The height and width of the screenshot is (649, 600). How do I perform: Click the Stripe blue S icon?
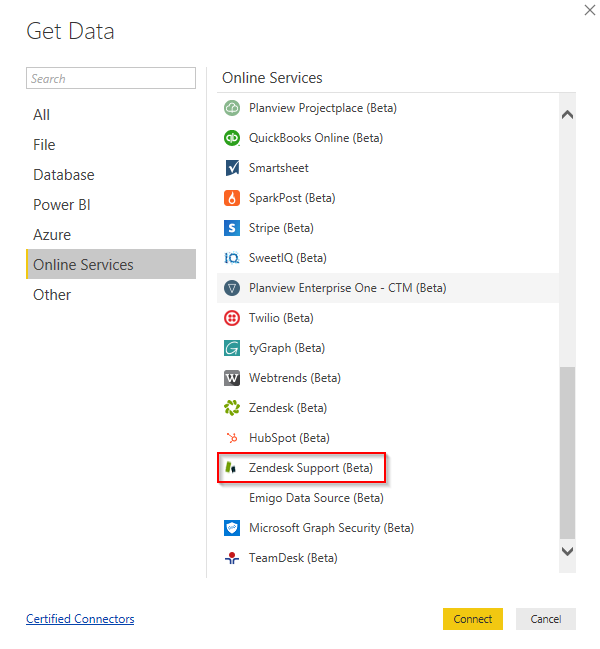point(232,228)
